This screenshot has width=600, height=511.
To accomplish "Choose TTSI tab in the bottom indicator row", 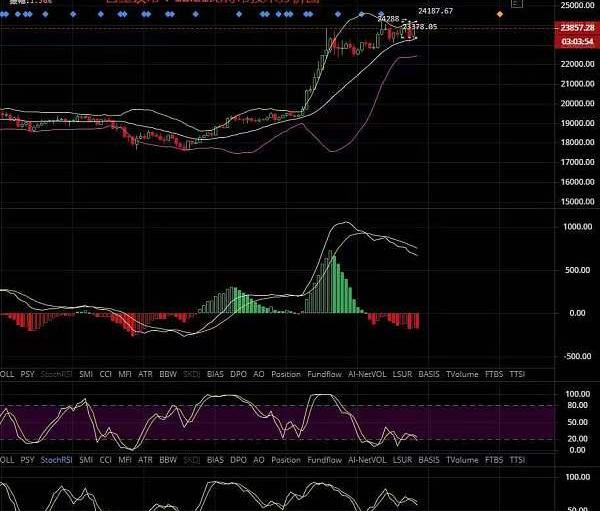I will (x=518, y=459).
